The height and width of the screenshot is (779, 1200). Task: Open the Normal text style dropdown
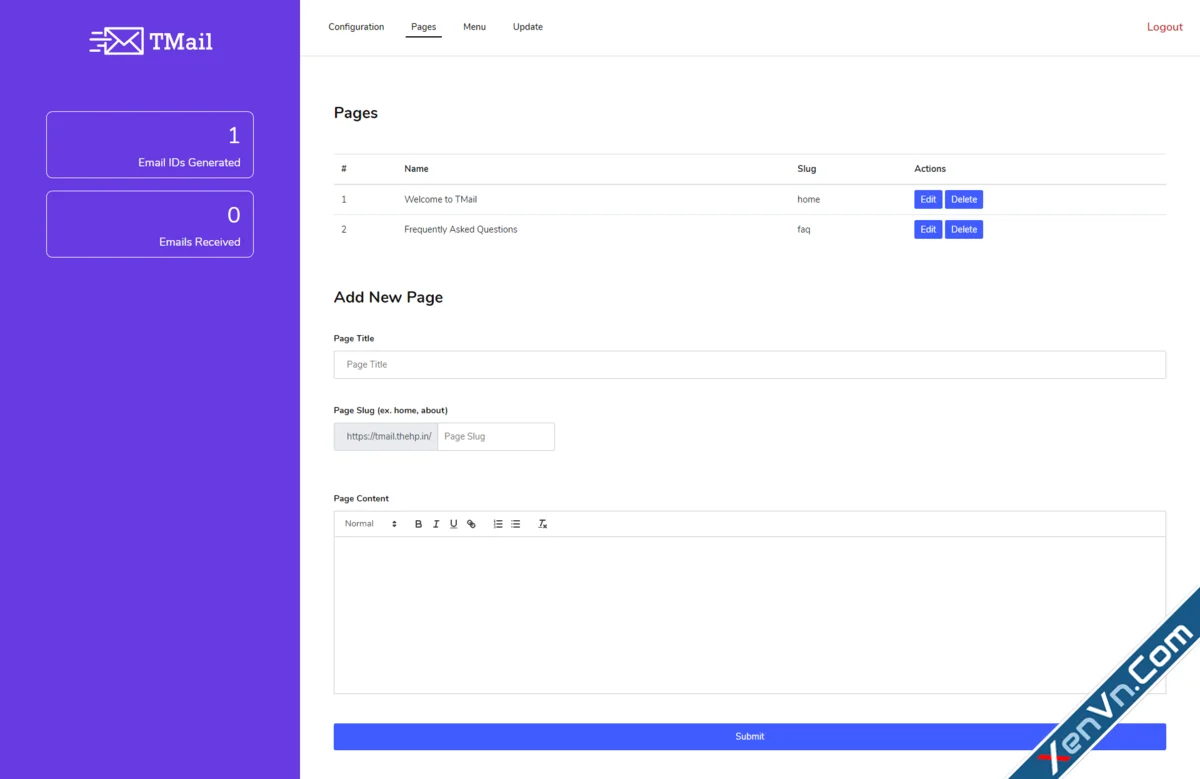coord(371,524)
